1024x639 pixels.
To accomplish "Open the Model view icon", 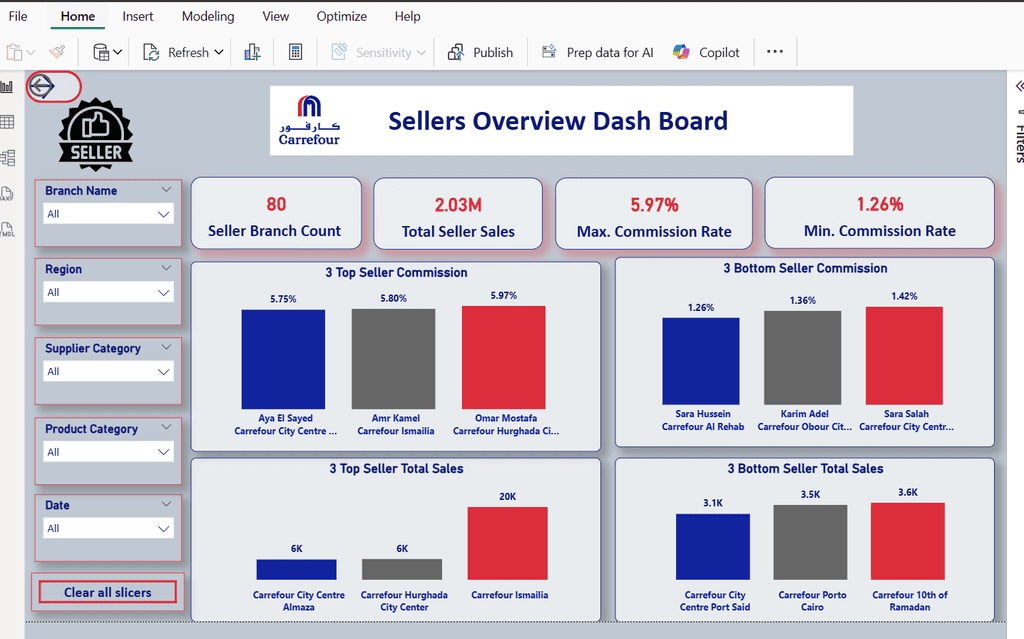I will [x=7, y=158].
